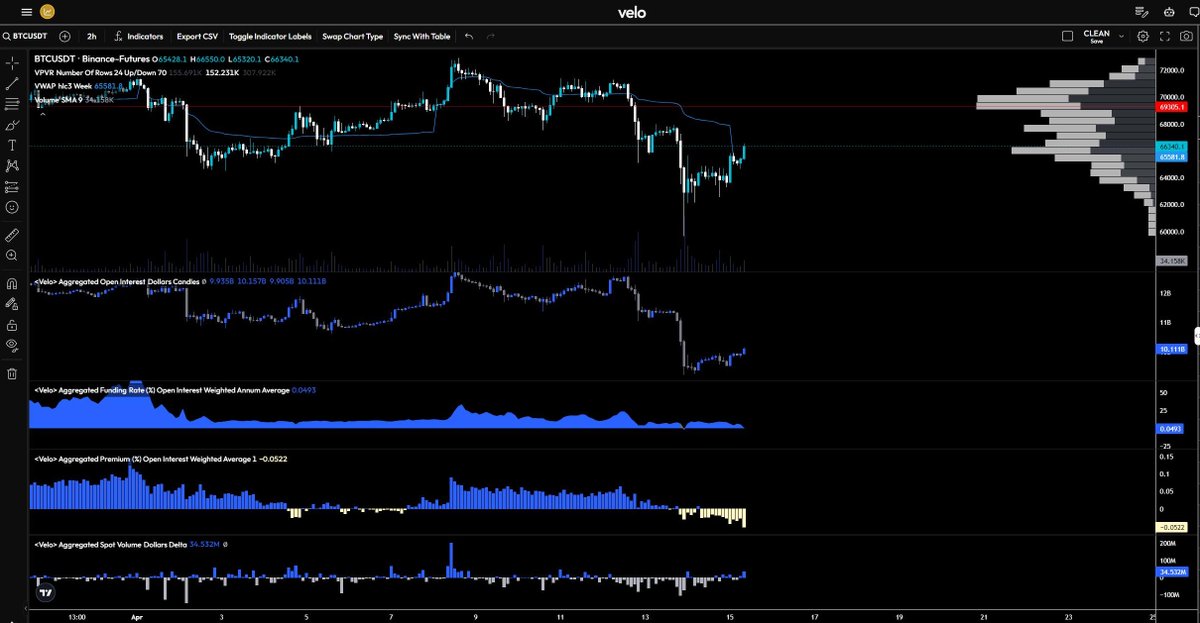Viewport: 1200px width, 623px height.
Task: Select the ruler measure tool
Action: [x=12, y=236]
